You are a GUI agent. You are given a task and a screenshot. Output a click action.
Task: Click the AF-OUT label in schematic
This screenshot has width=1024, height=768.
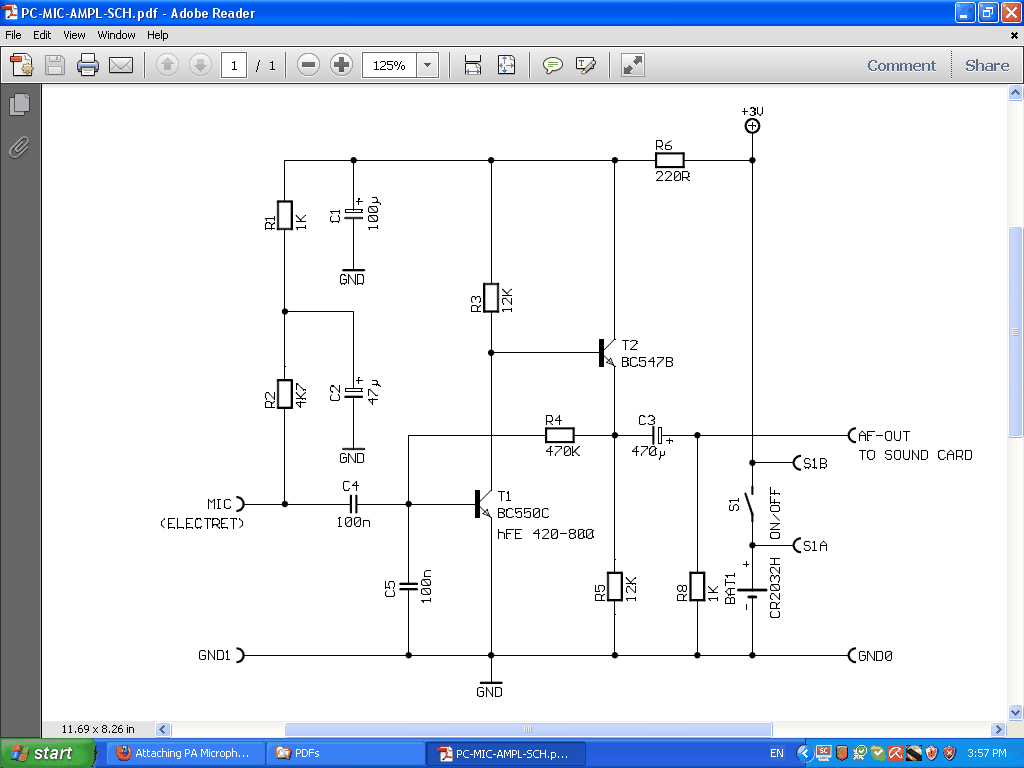point(884,436)
